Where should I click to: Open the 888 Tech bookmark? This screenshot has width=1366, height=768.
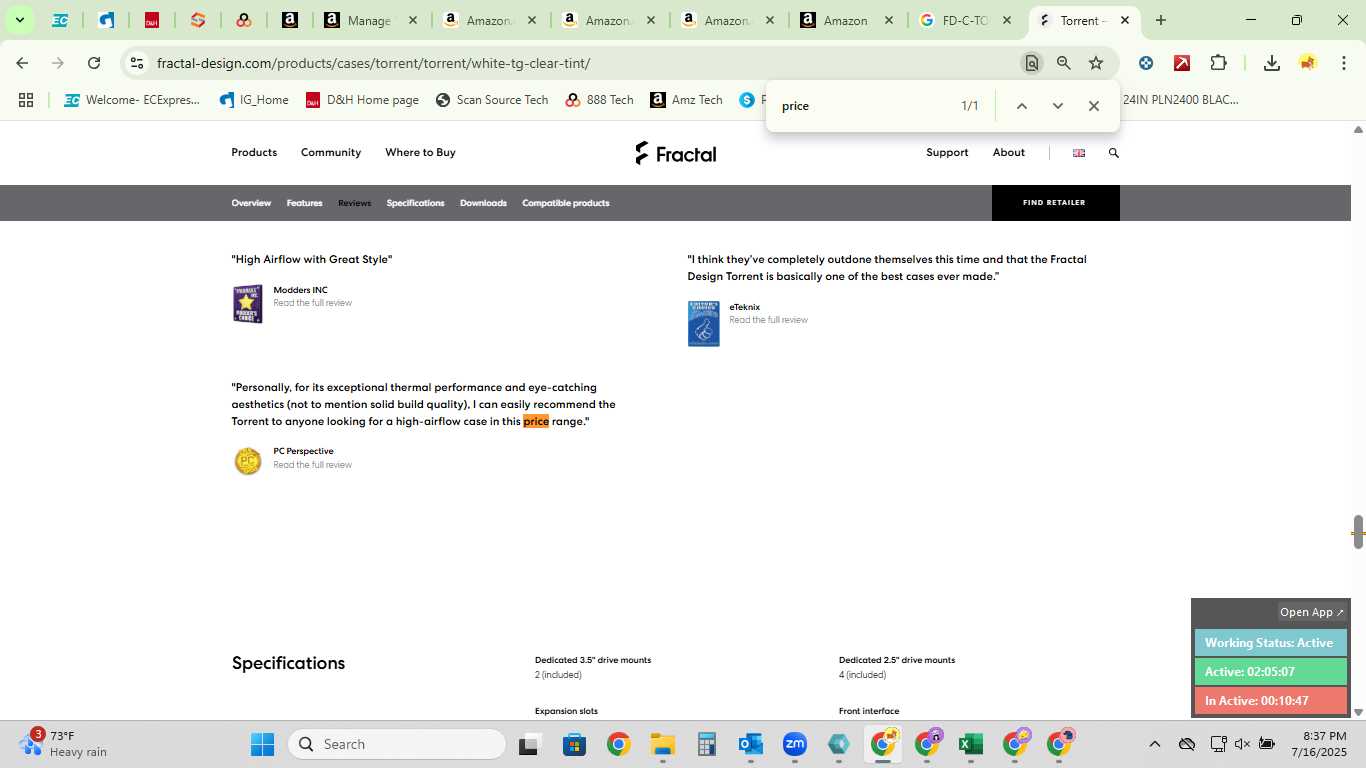point(599,100)
